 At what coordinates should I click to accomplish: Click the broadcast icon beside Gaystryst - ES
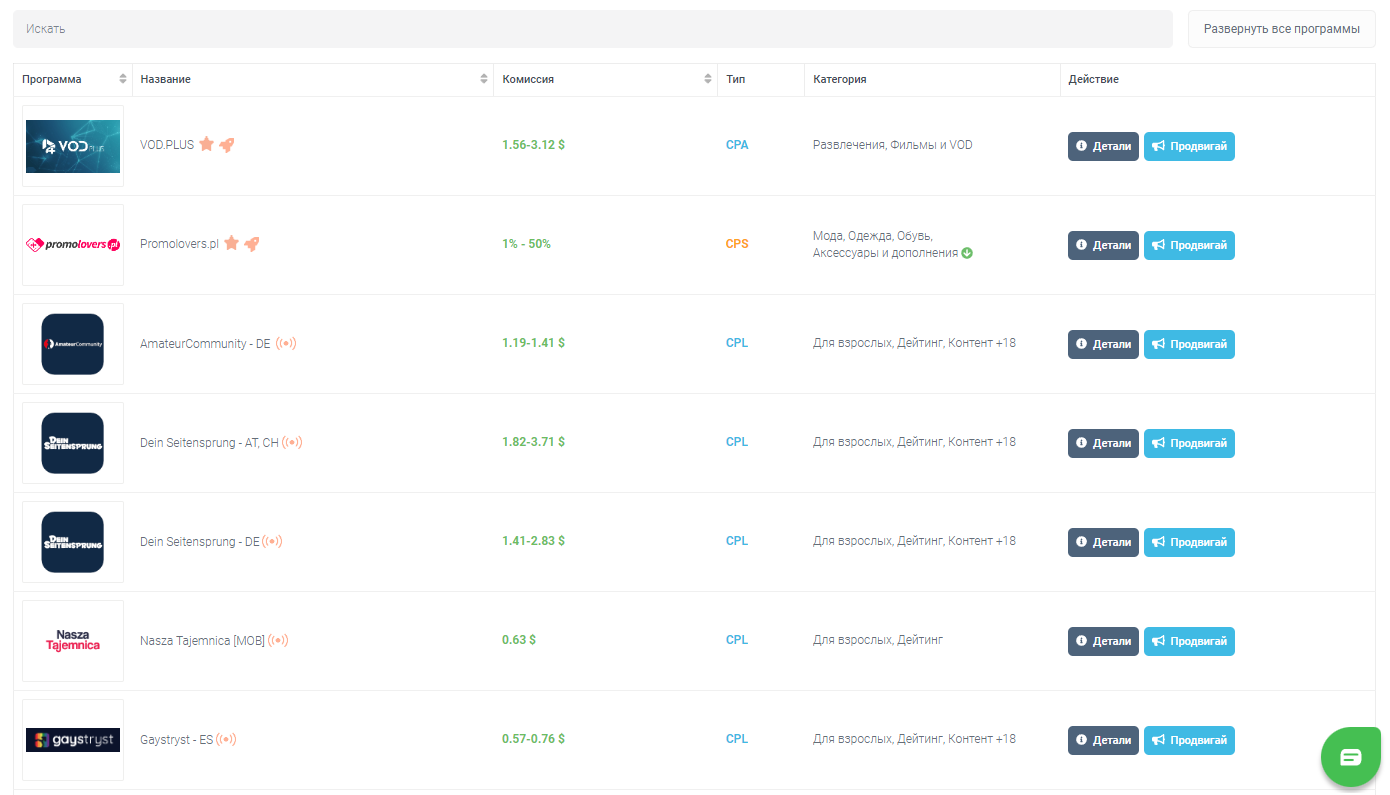pos(226,739)
